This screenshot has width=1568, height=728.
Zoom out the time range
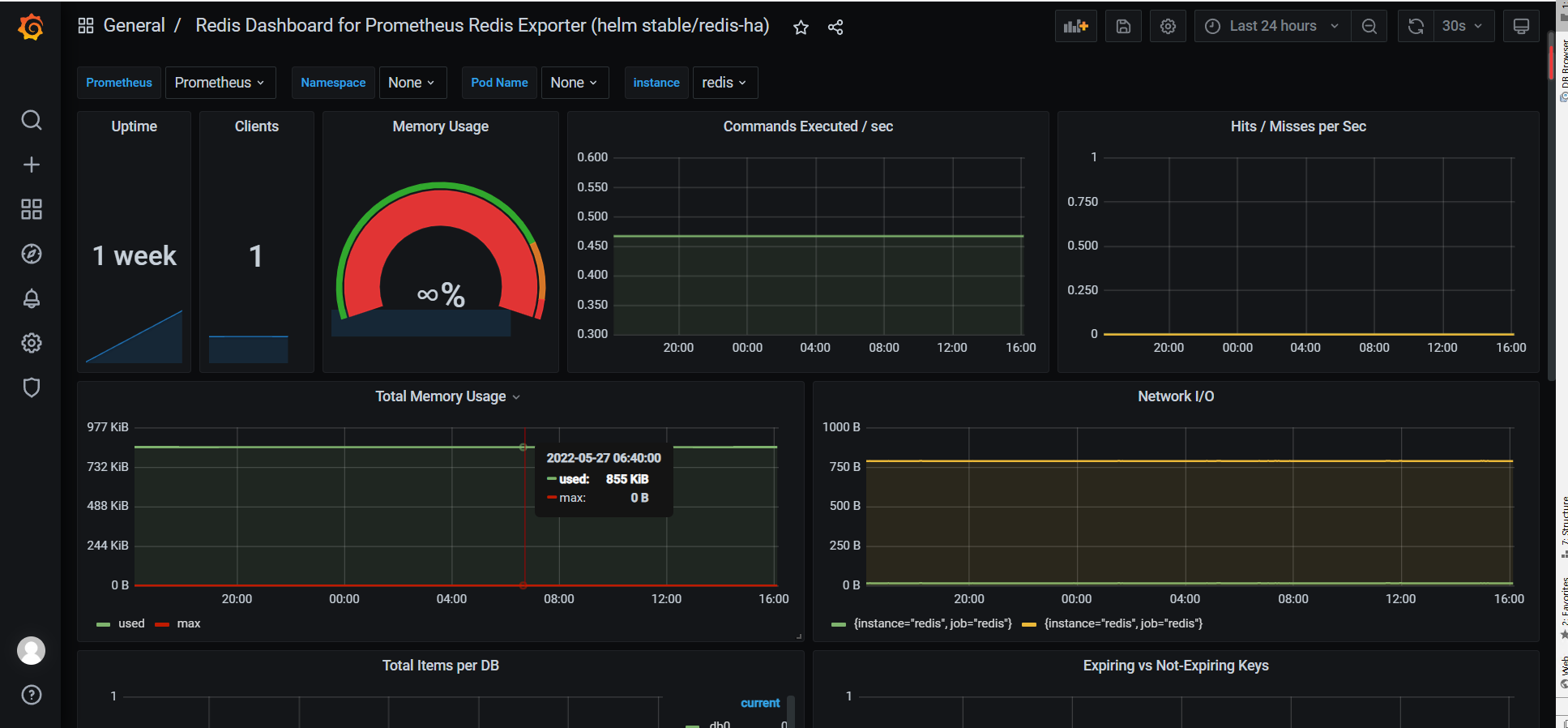click(1369, 26)
